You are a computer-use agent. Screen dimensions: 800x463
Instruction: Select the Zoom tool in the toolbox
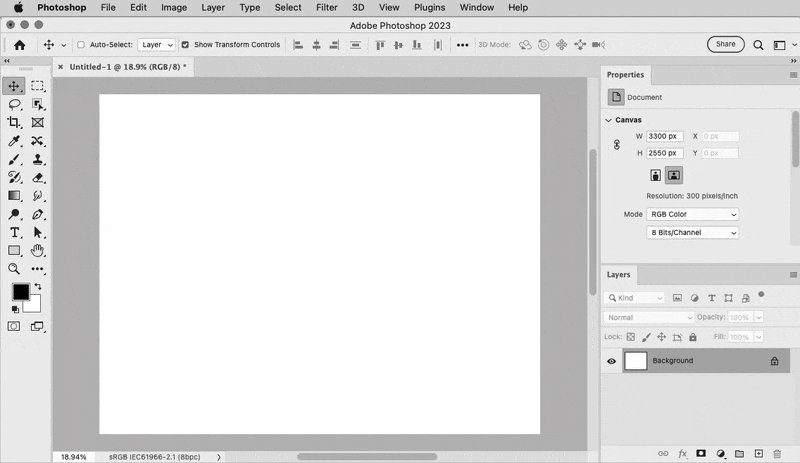tap(14, 269)
